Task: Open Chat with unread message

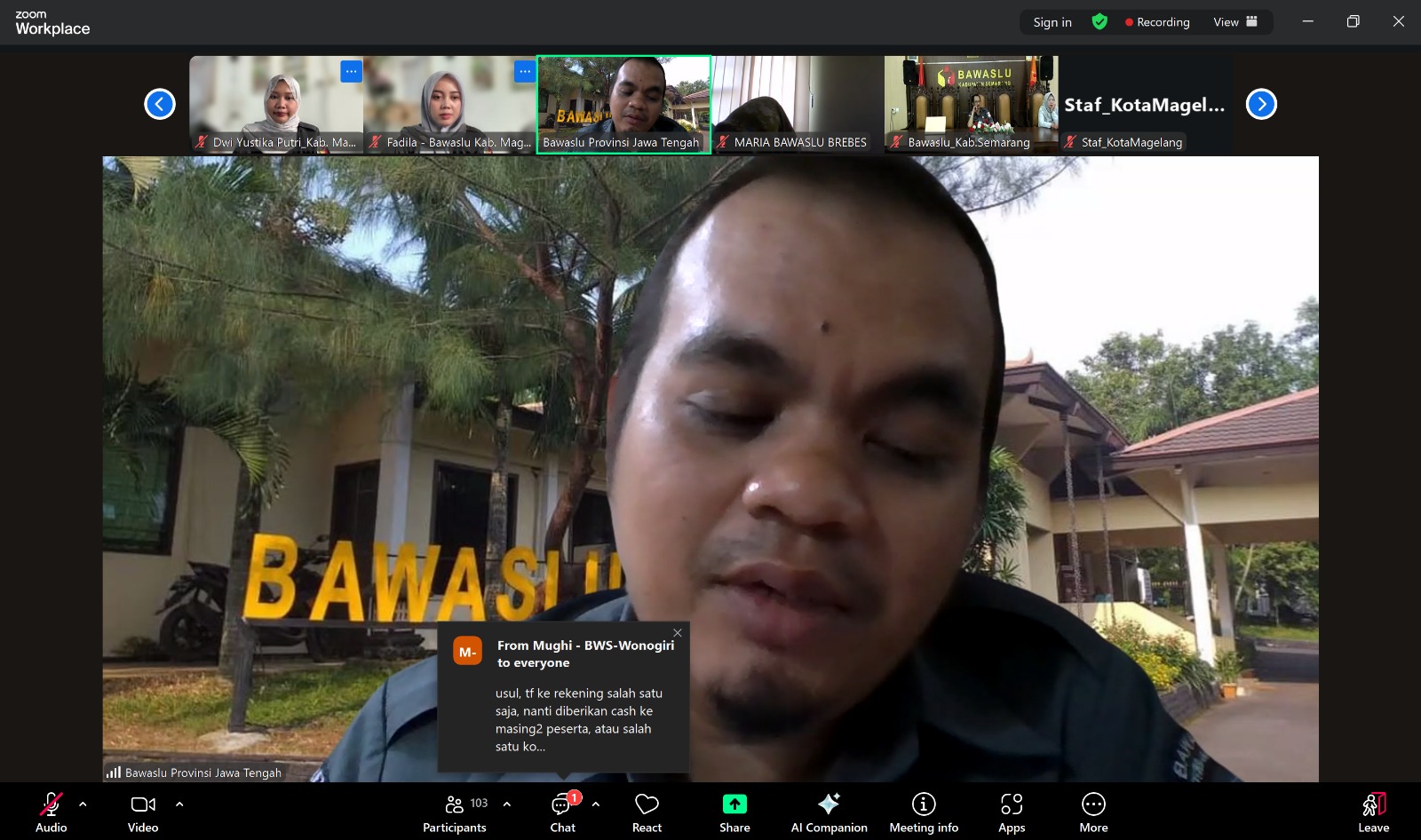Action: (x=562, y=812)
